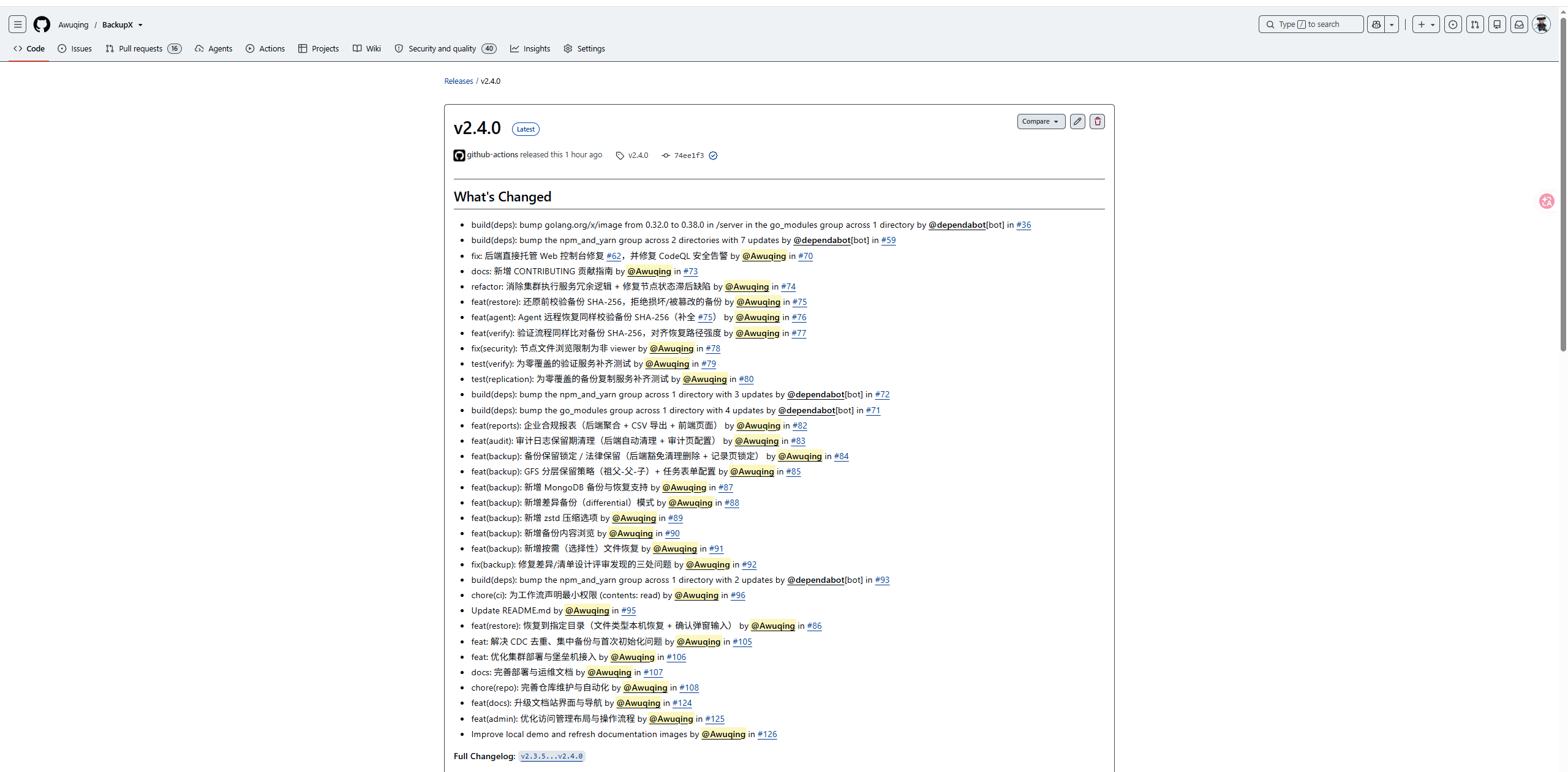This screenshot has width=1568, height=772.
Task: Go to Releases breadcrumb link
Action: pos(459,81)
